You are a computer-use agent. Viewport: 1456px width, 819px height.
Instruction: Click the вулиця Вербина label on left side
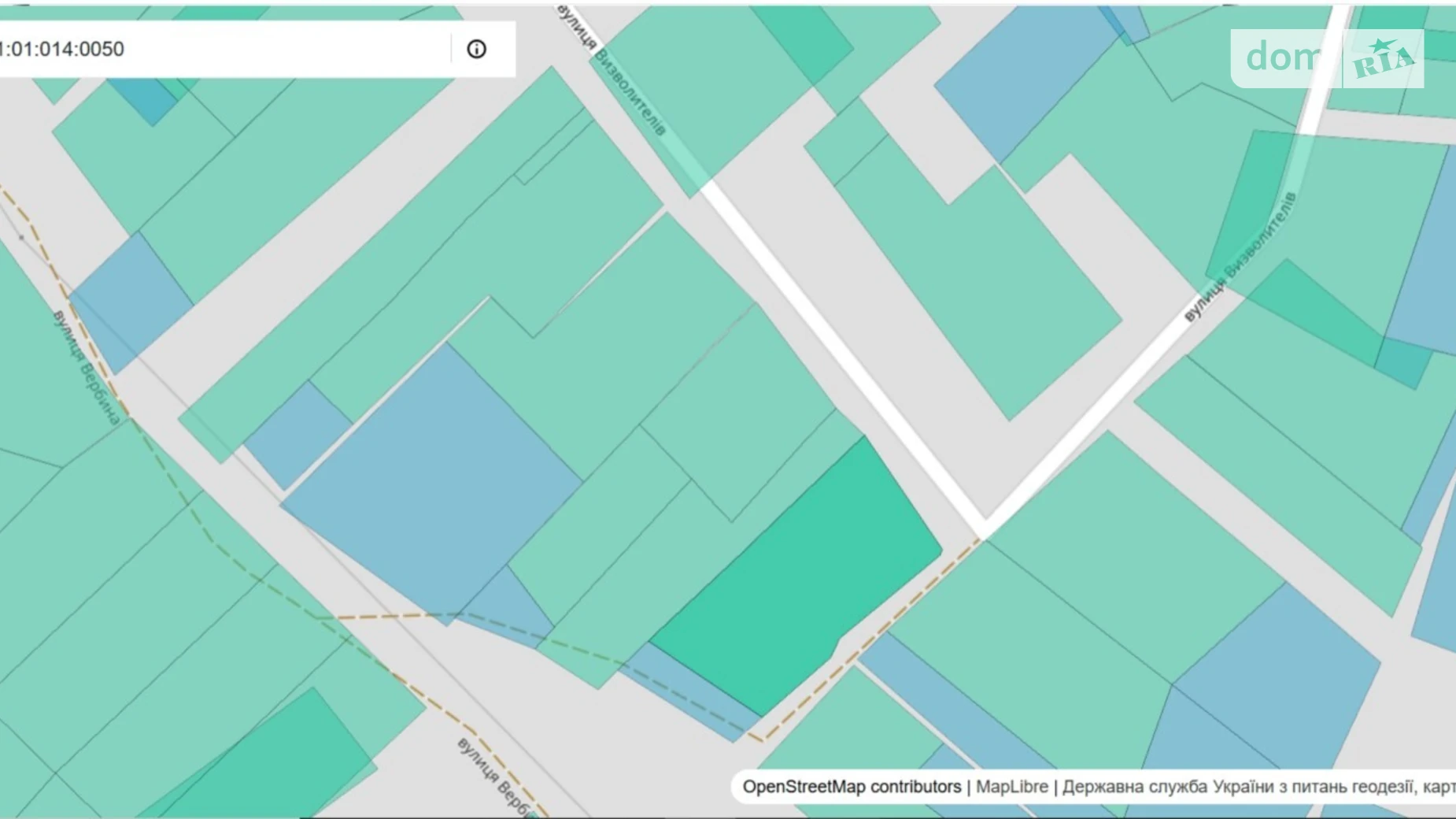[x=87, y=367]
